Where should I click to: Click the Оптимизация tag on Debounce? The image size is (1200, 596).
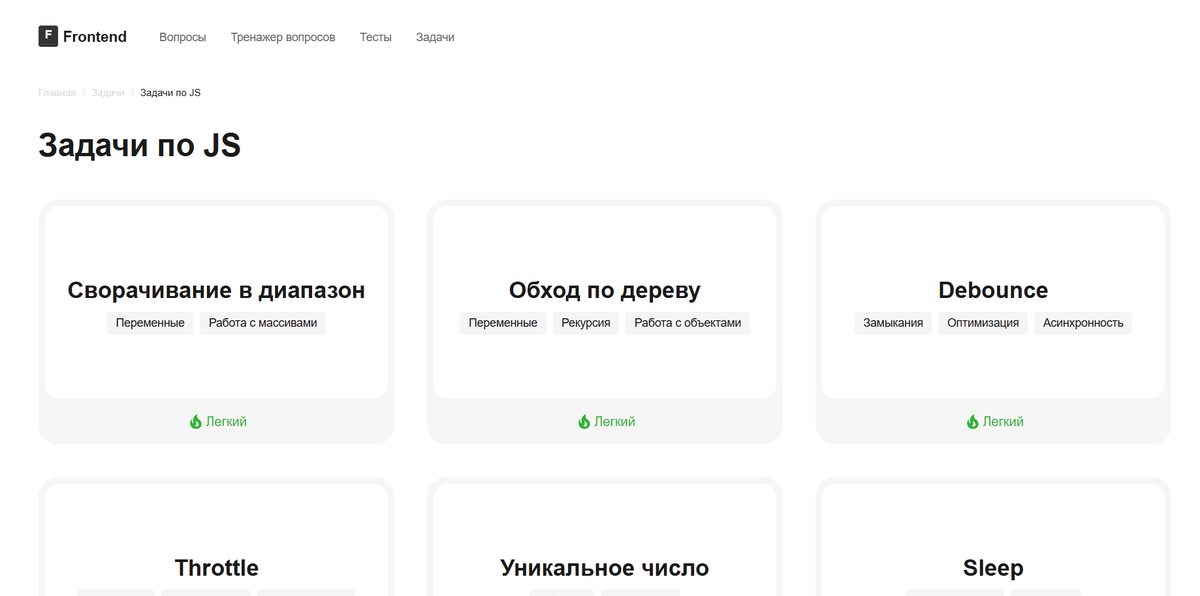pyautogui.click(x=983, y=323)
